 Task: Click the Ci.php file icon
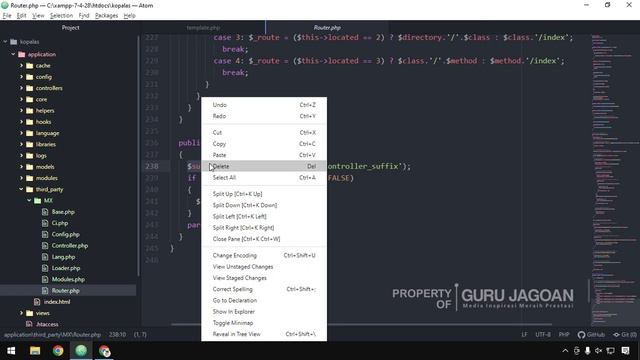45,223
